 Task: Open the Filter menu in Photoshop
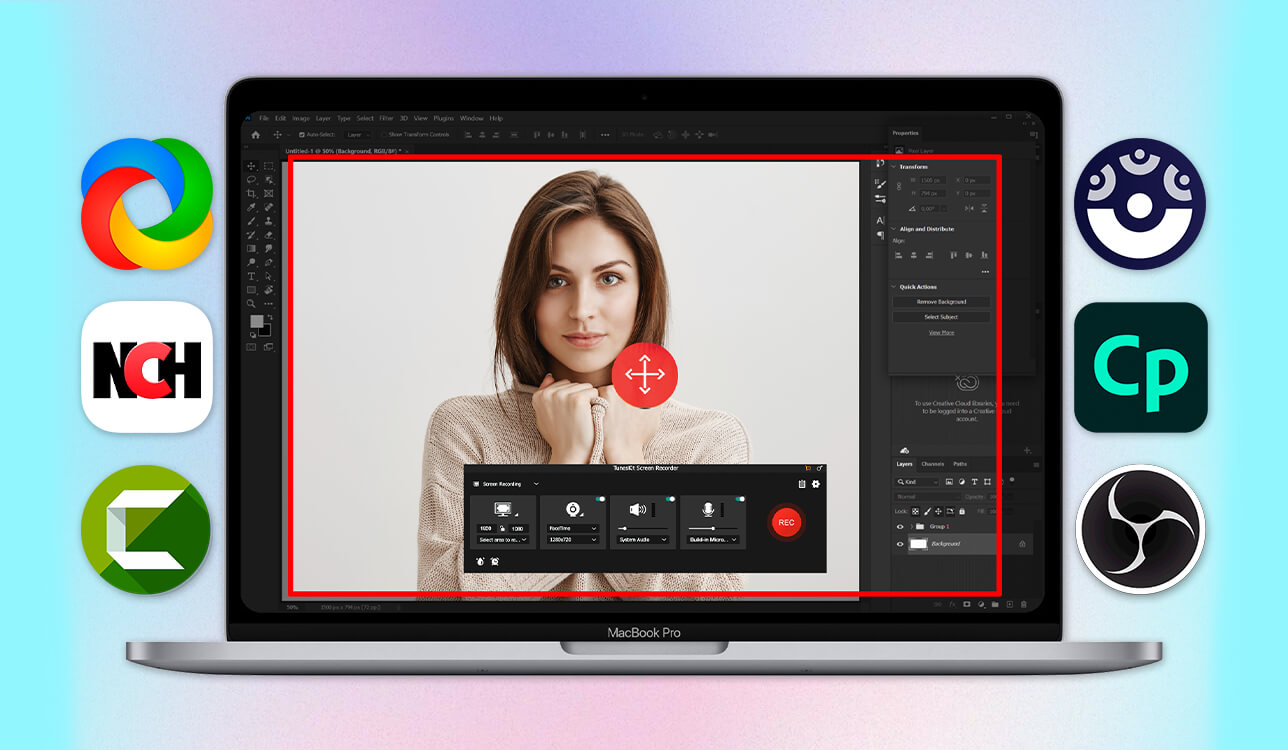[387, 117]
